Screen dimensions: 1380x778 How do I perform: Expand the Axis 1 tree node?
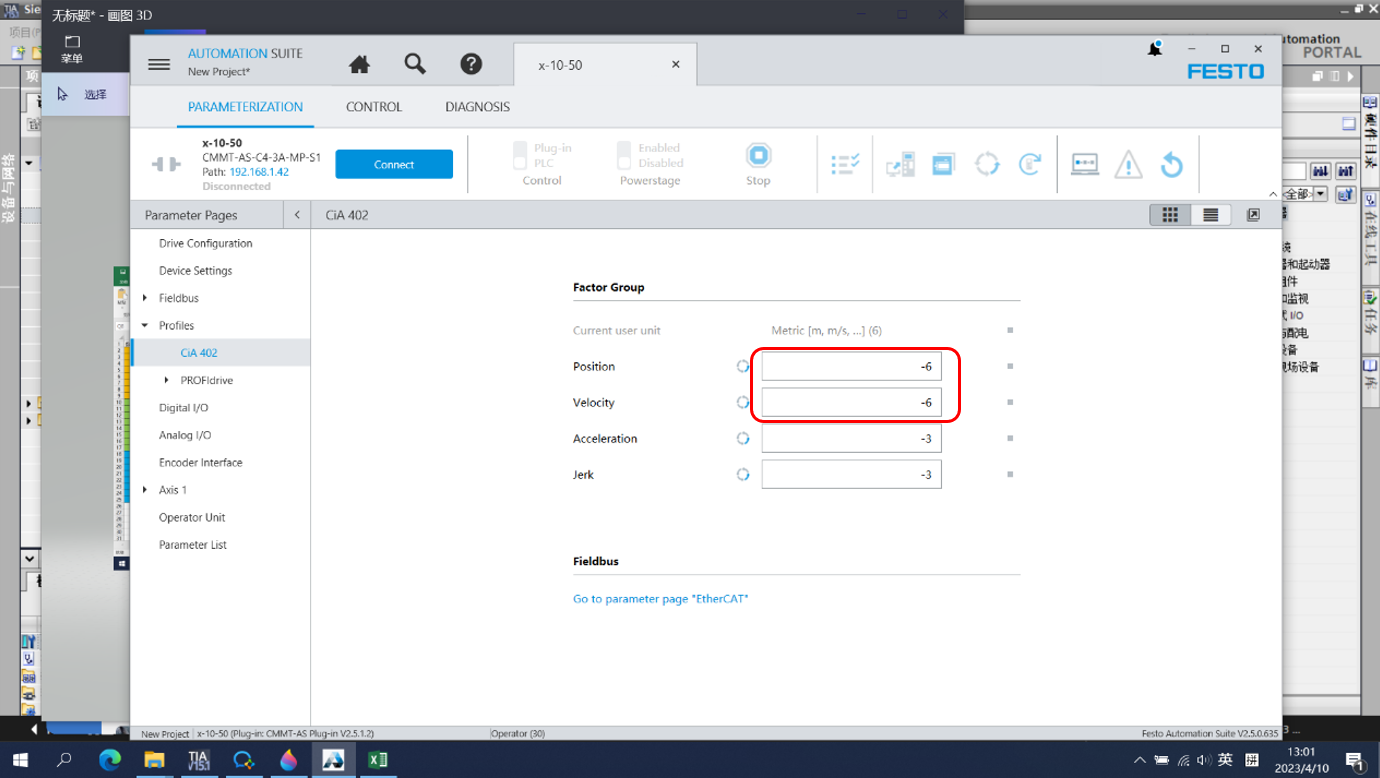click(x=146, y=490)
